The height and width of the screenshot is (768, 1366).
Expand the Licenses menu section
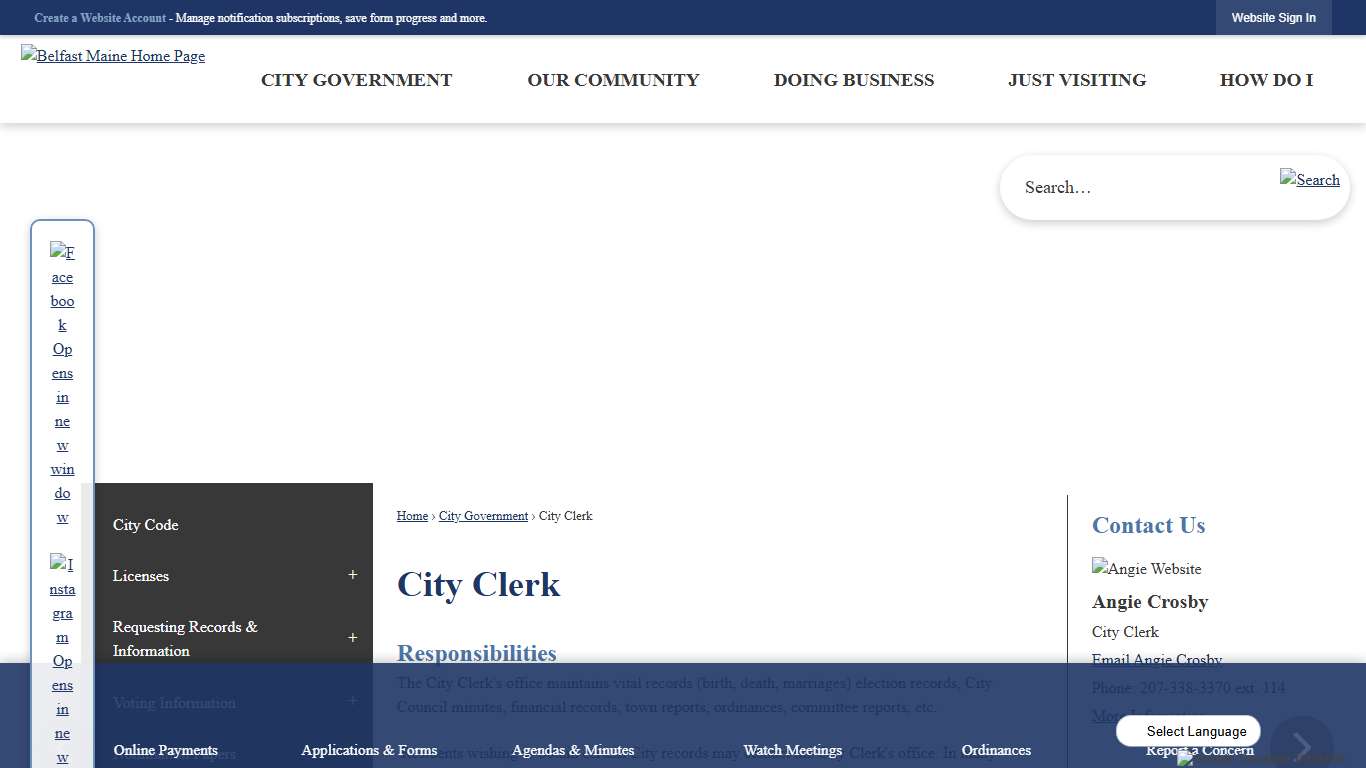(352, 575)
